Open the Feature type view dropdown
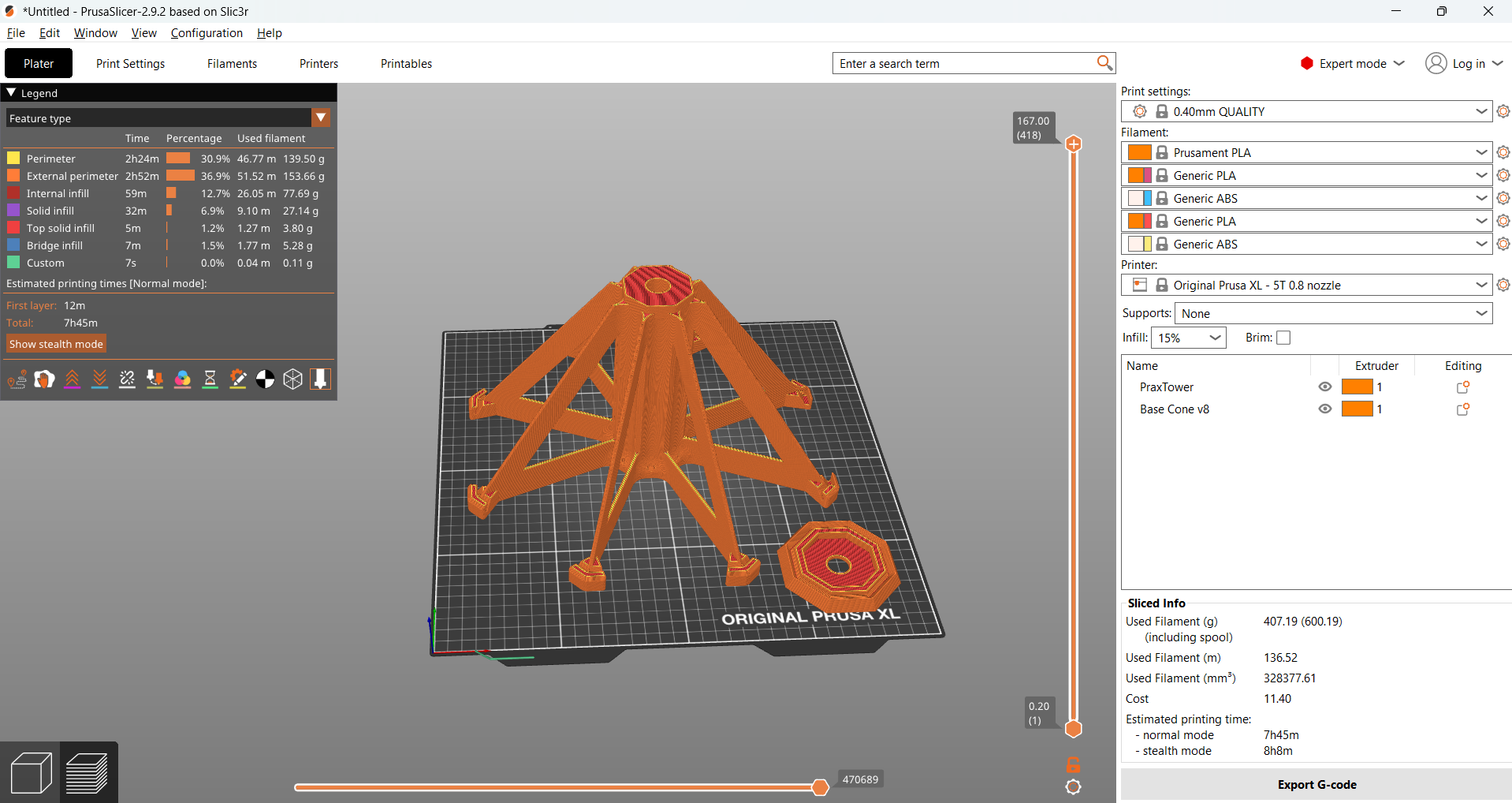1512x803 pixels. pyautogui.click(x=168, y=118)
